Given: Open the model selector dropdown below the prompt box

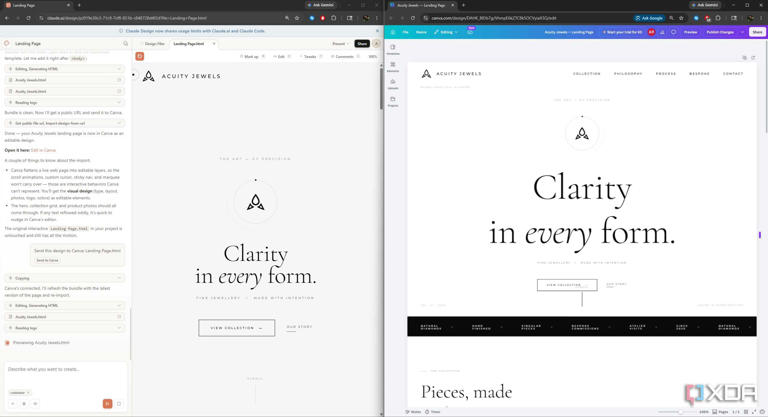Looking at the screenshot, I should point(20,392).
